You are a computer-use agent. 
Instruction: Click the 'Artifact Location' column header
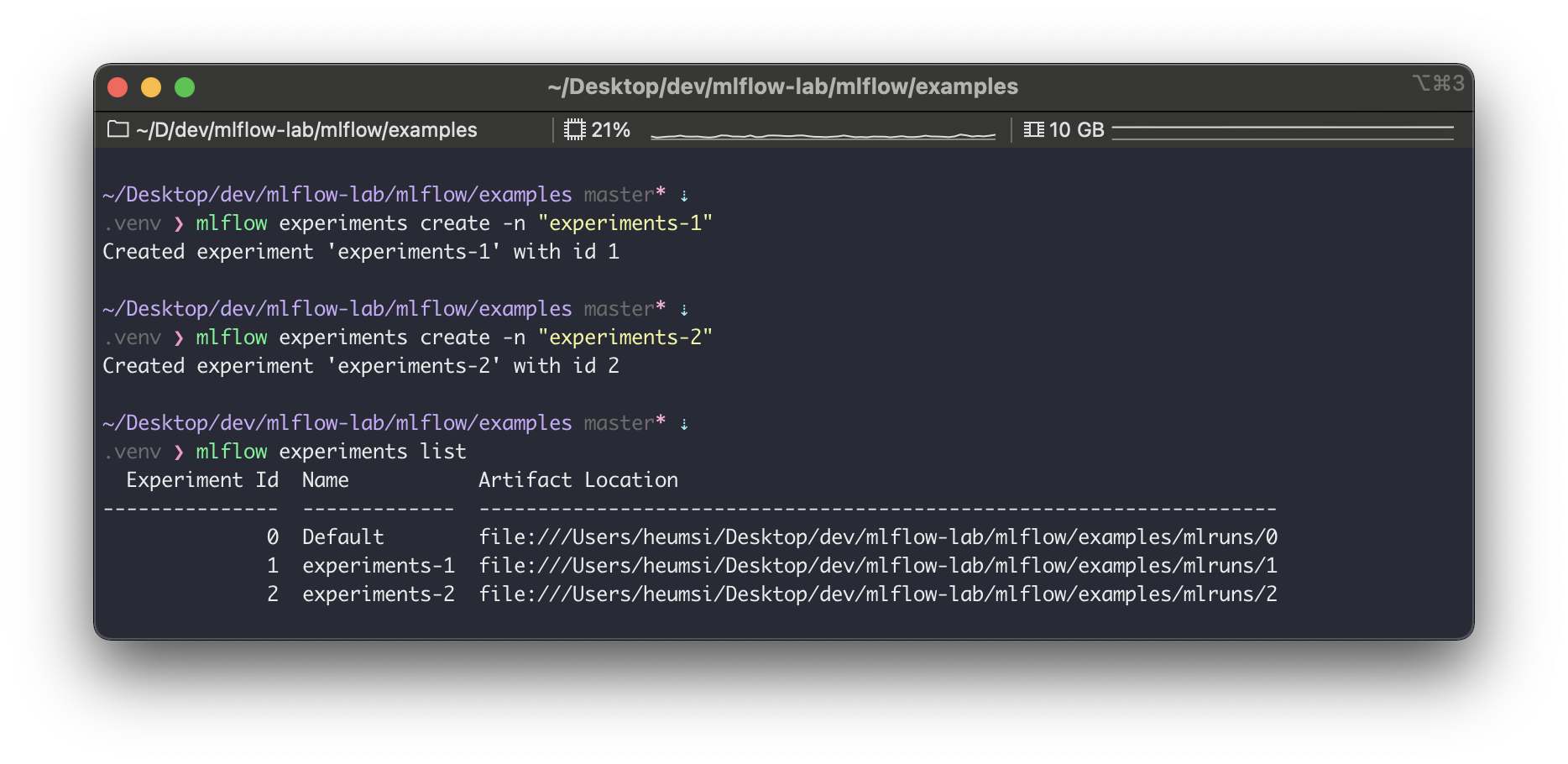[578, 480]
